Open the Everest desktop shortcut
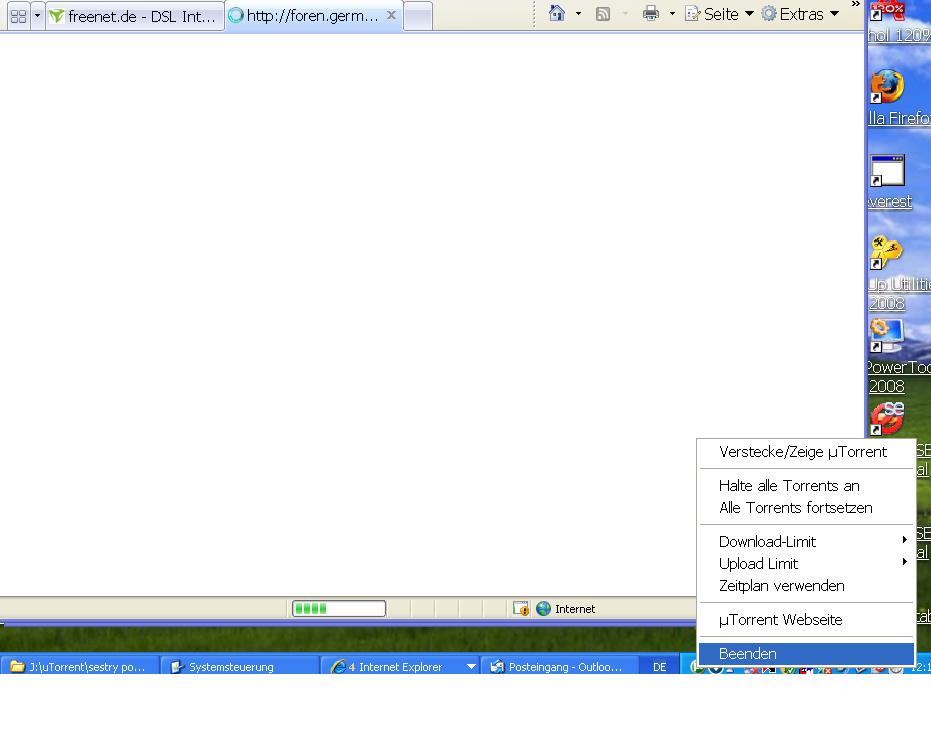Screen dimensions: 931x749 [886, 171]
